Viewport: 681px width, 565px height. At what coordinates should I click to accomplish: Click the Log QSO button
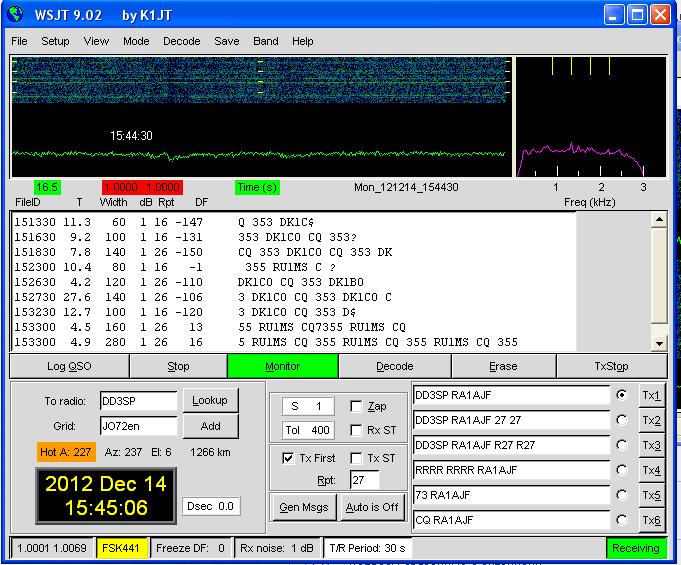(x=69, y=366)
